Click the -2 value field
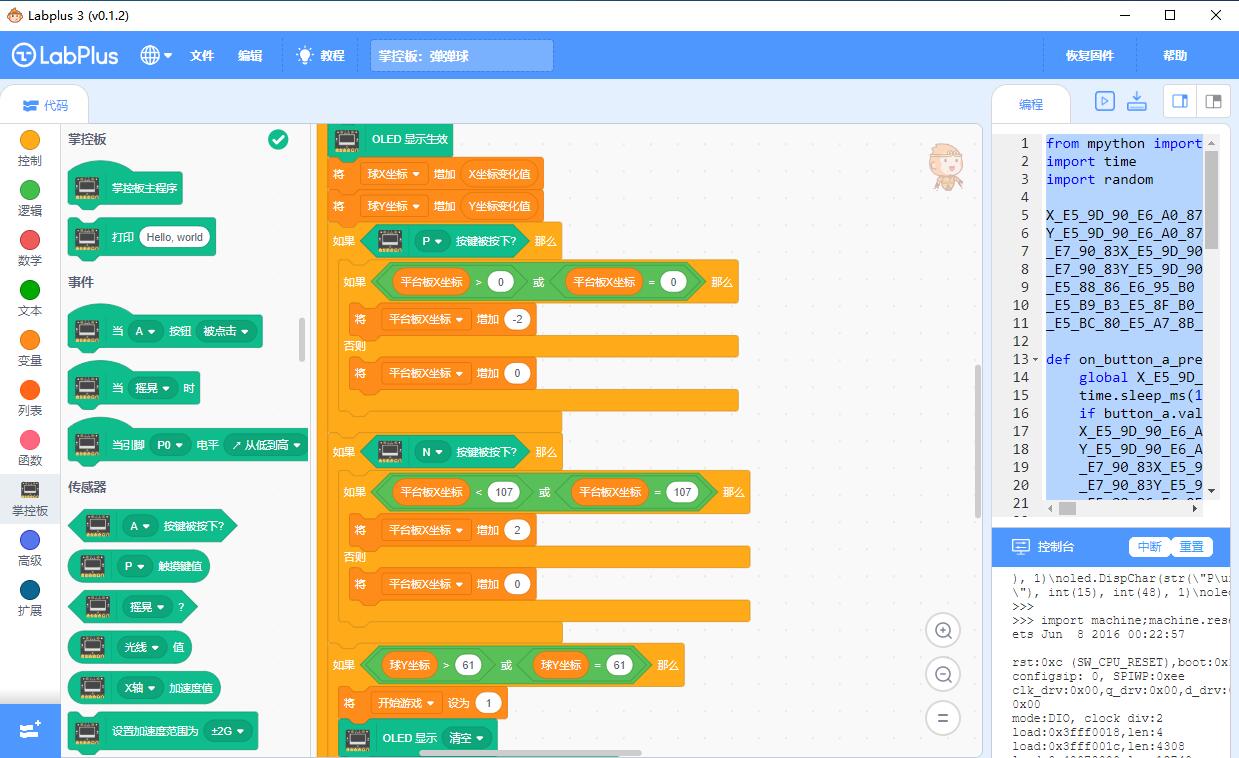 point(518,320)
